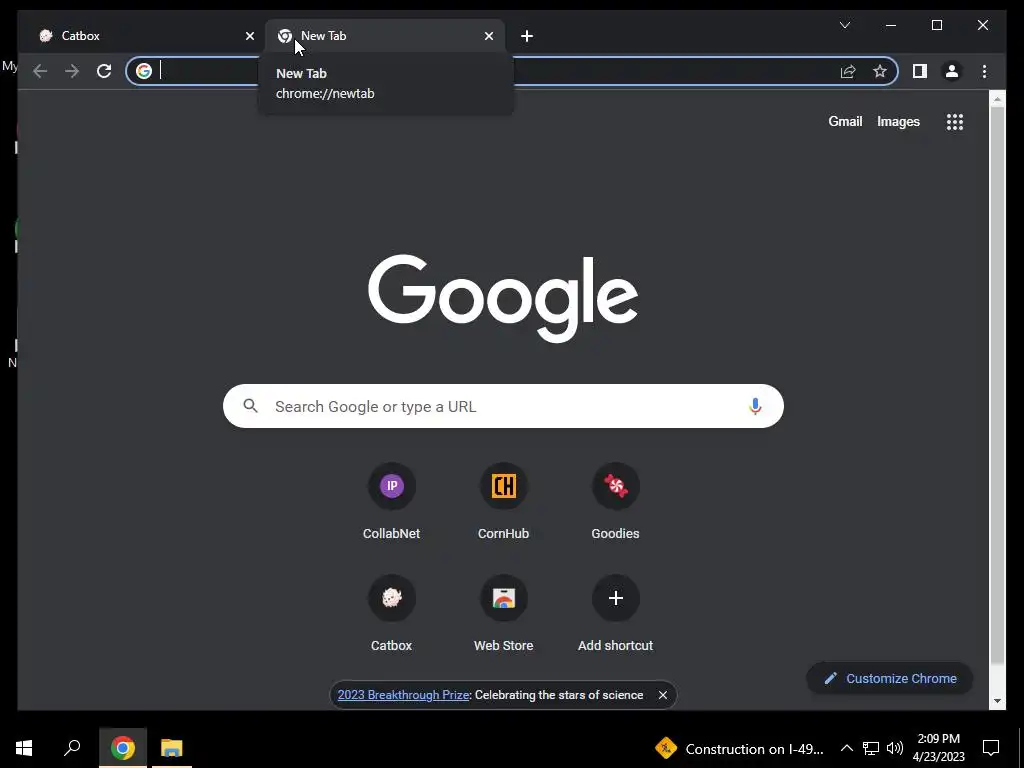
Task: Start voice search with the microphone
Action: [755, 406]
